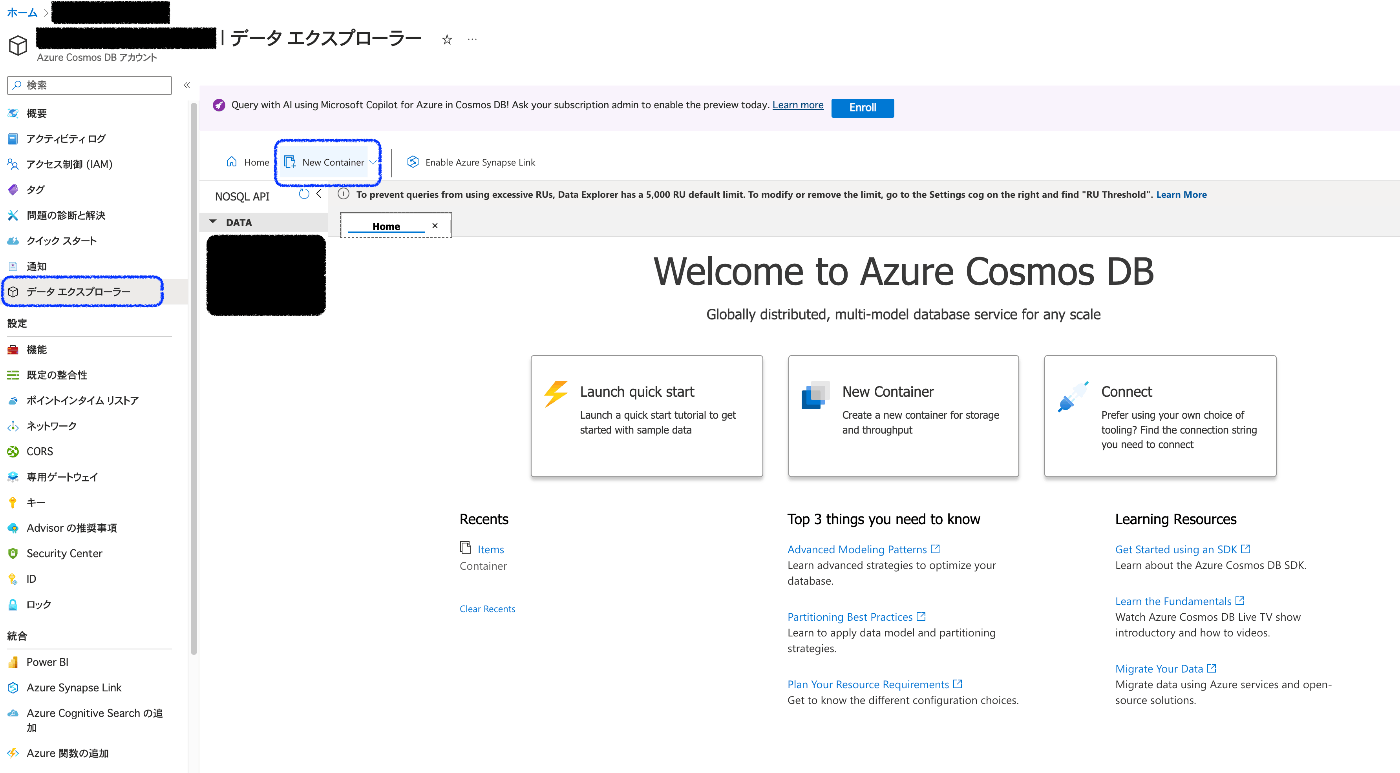The width and height of the screenshot is (1400, 773).
Task: Open アクティビティ ログ sidebar icon
Action: tap(13, 139)
